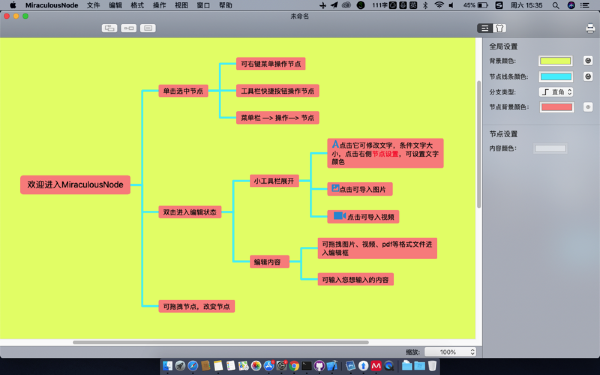This screenshot has height=375, width=600.
Task: Select the 双击进入编辑状态 node
Action: (190, 212)
